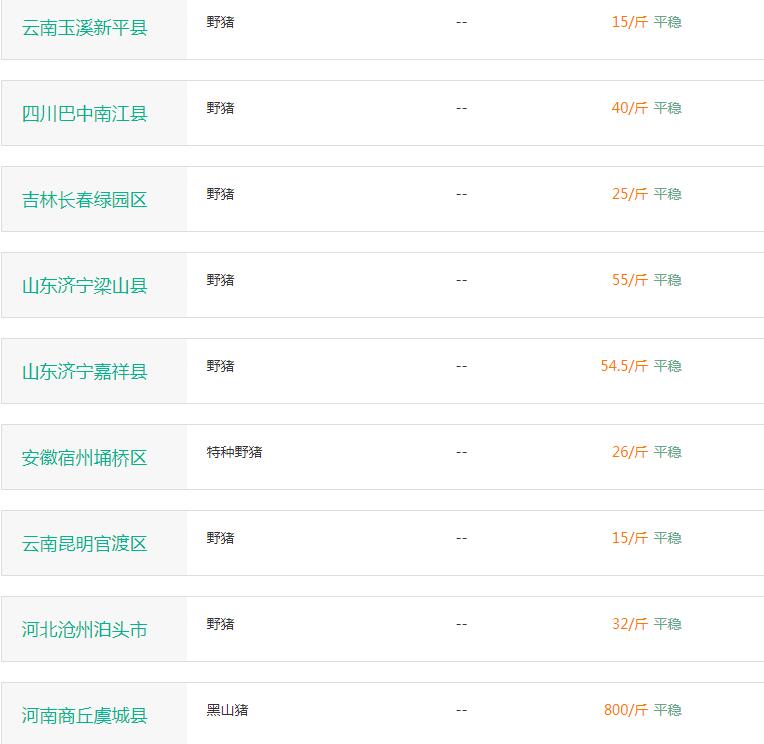Open the 安徽宿州埇桥区 region link

pyautogui.click(x=84, y=458)
